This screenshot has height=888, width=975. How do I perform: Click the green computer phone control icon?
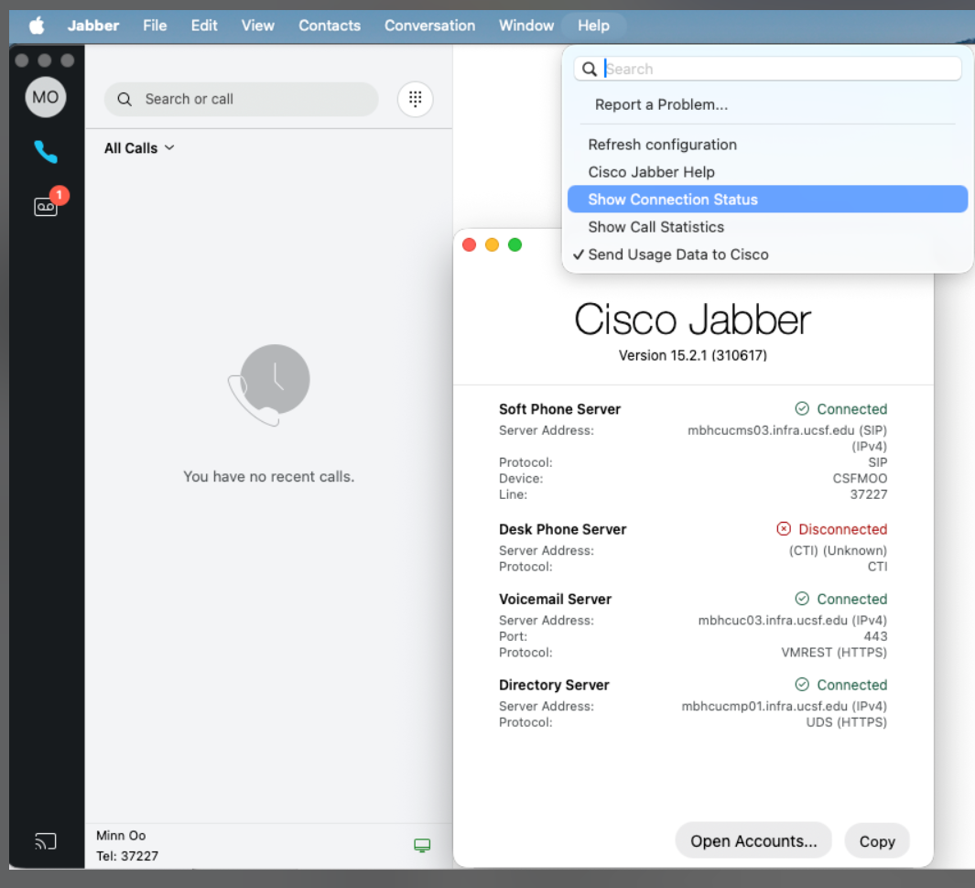[422, 845]
